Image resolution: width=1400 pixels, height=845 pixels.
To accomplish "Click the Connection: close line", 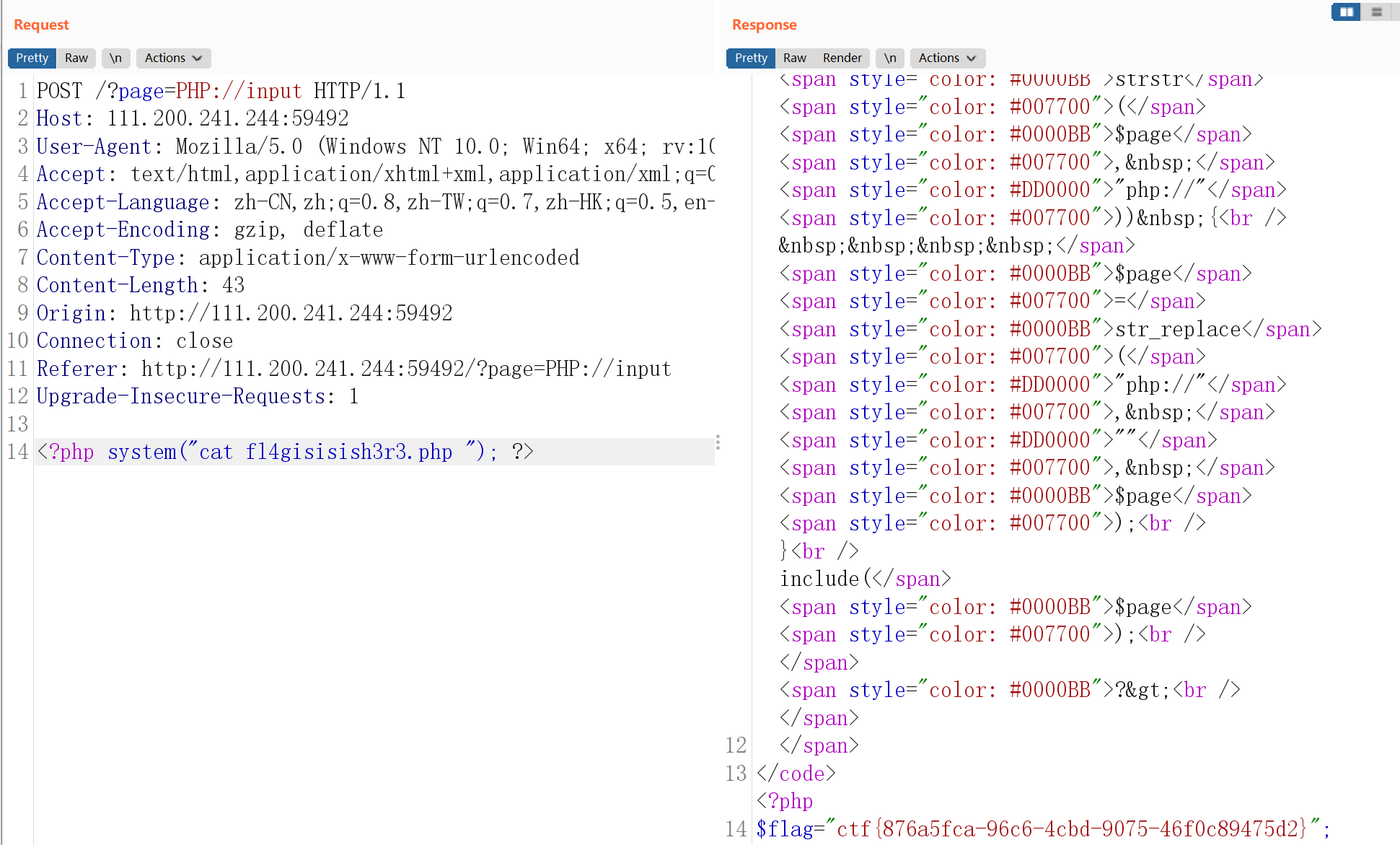I will pyautogui.click(x=135, y=341).
